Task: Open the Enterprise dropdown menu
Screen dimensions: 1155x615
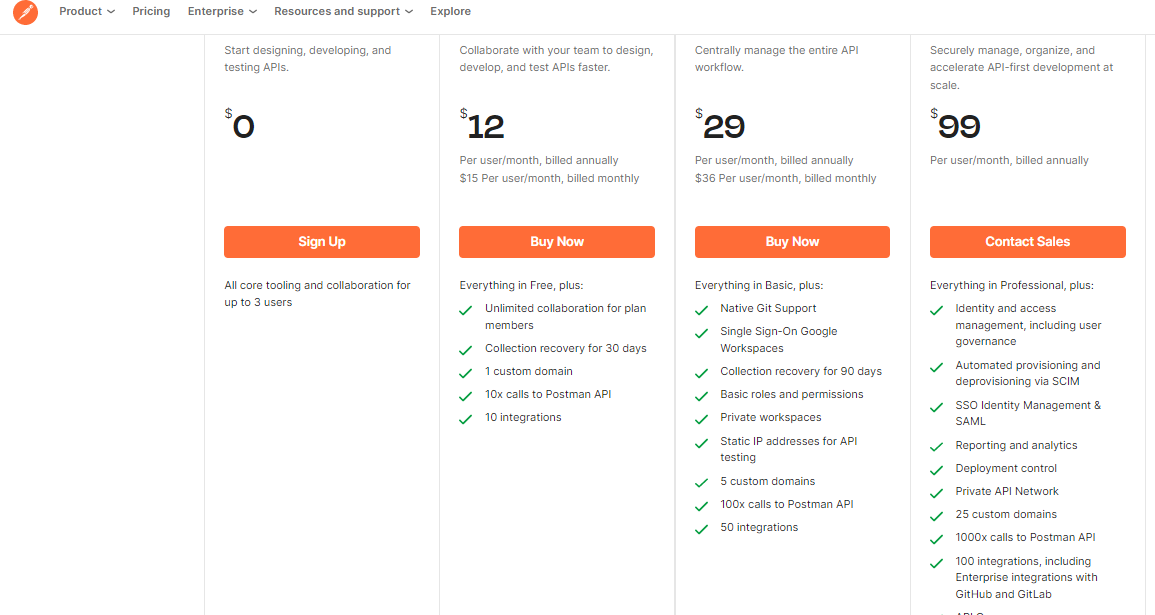Action: (x=222, y=11)
